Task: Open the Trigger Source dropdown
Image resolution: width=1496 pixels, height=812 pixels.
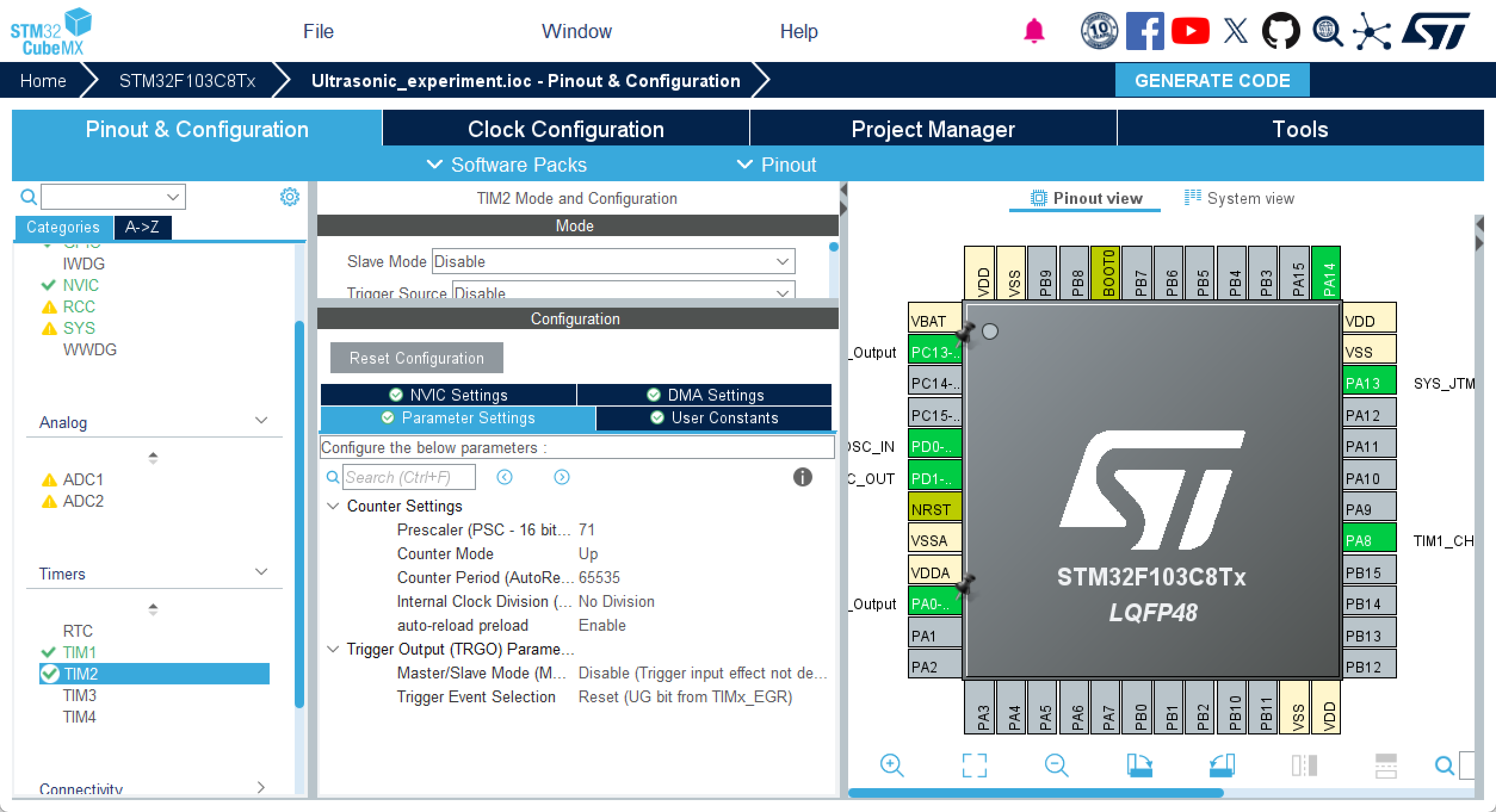Action: click(x=624, y=290)
